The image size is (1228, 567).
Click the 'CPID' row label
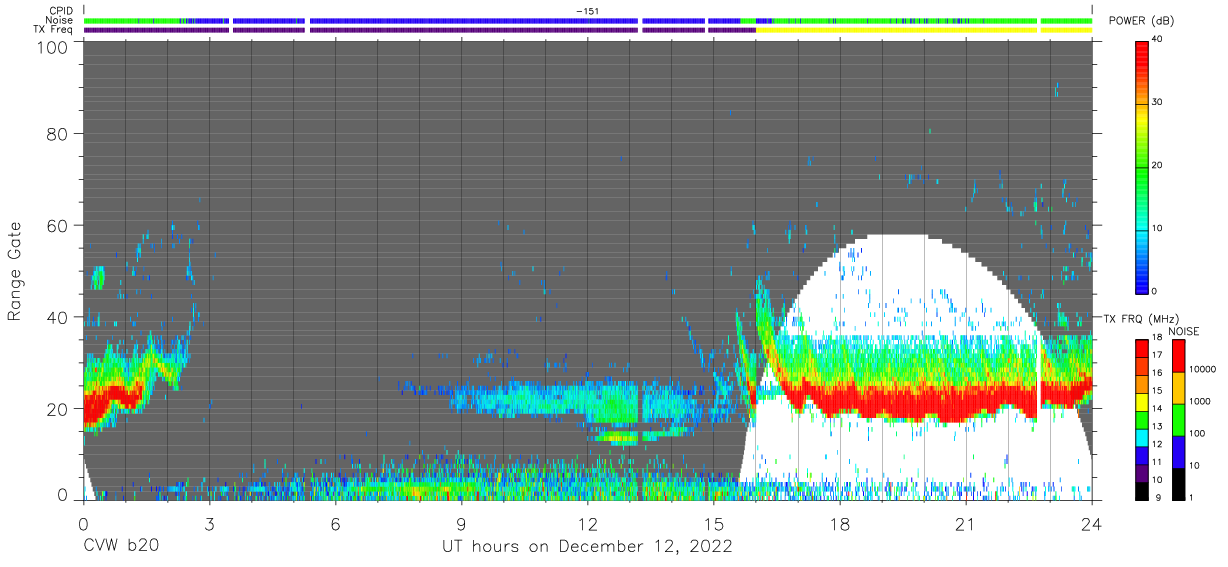pos(61,10)
